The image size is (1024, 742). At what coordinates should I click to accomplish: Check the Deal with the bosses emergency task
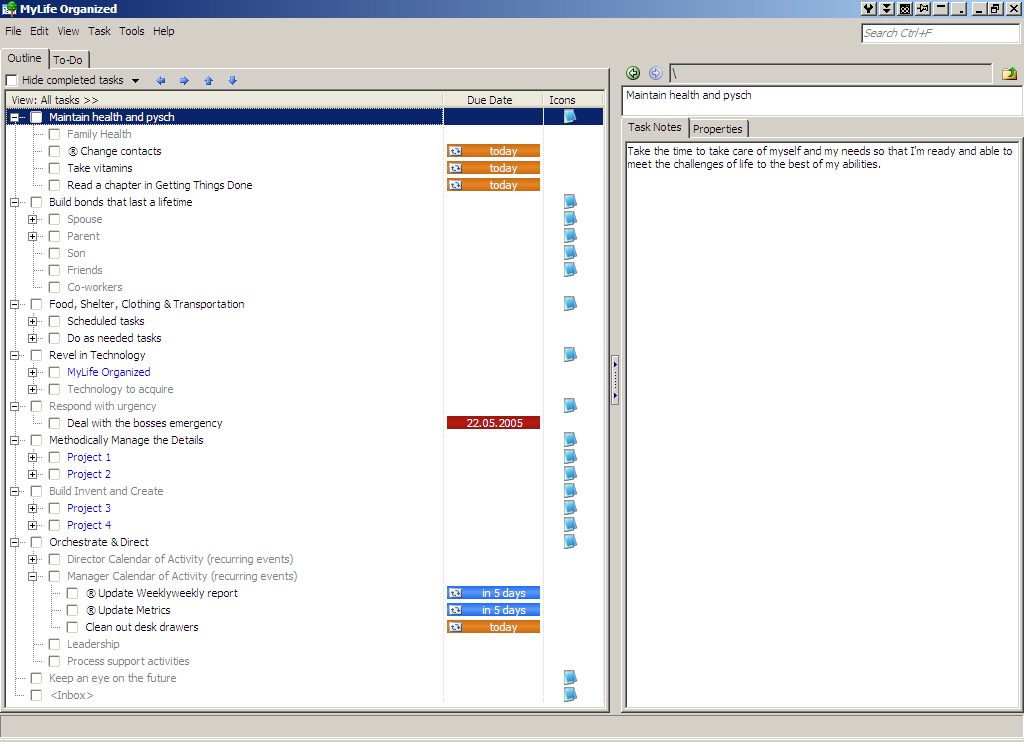pos(54,423)
